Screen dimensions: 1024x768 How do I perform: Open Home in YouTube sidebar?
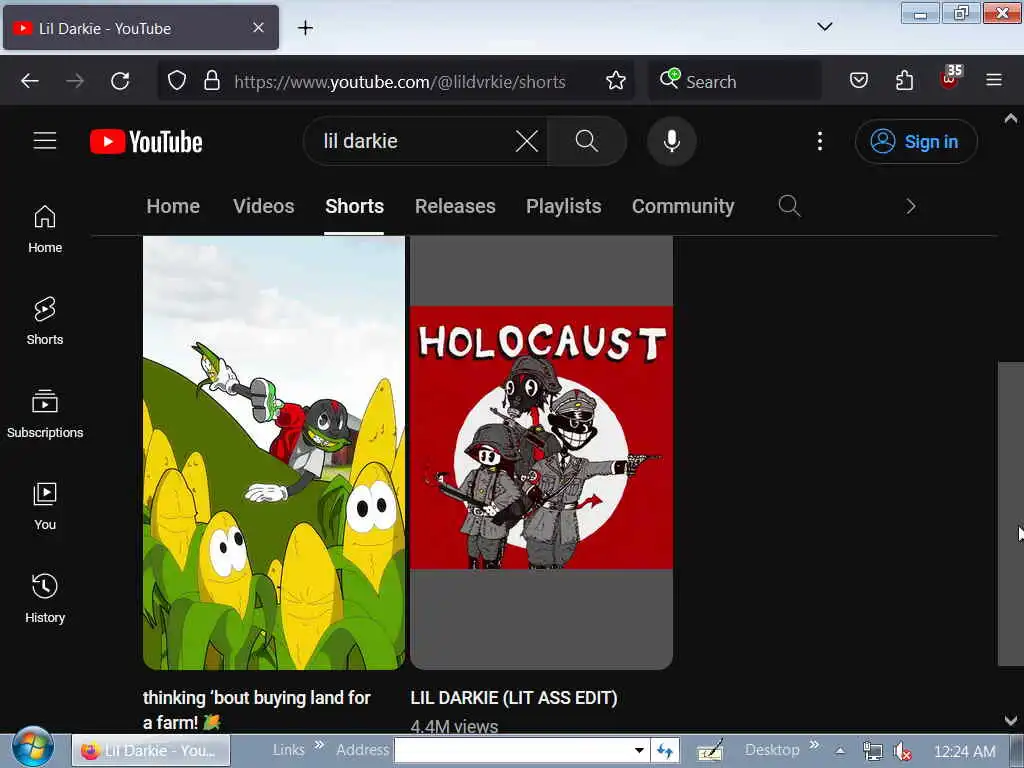(x=45, y=229)
